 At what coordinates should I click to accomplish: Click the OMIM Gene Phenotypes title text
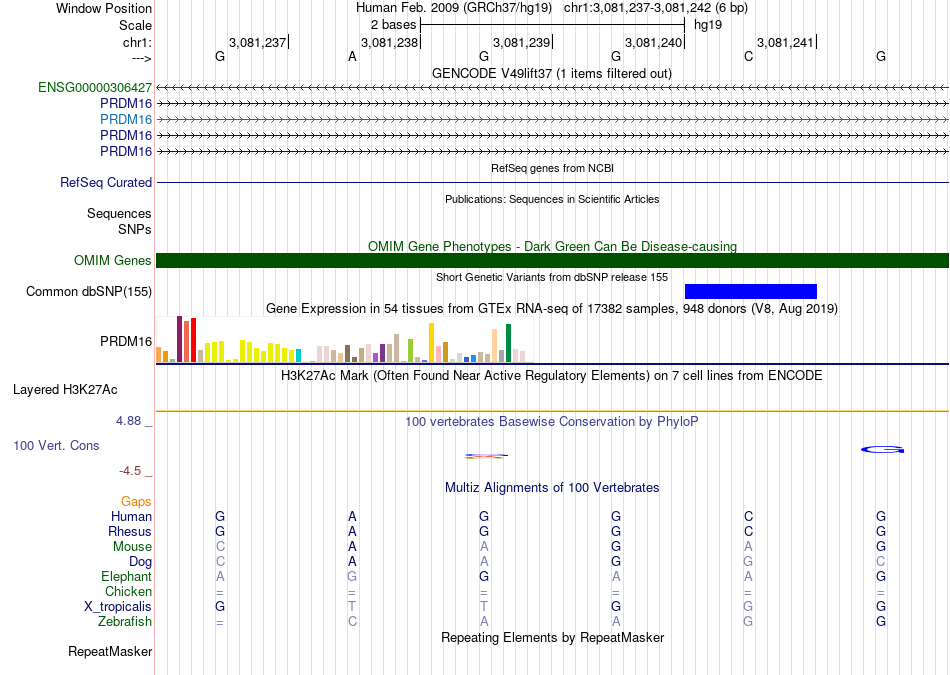(x=552, y=247)
